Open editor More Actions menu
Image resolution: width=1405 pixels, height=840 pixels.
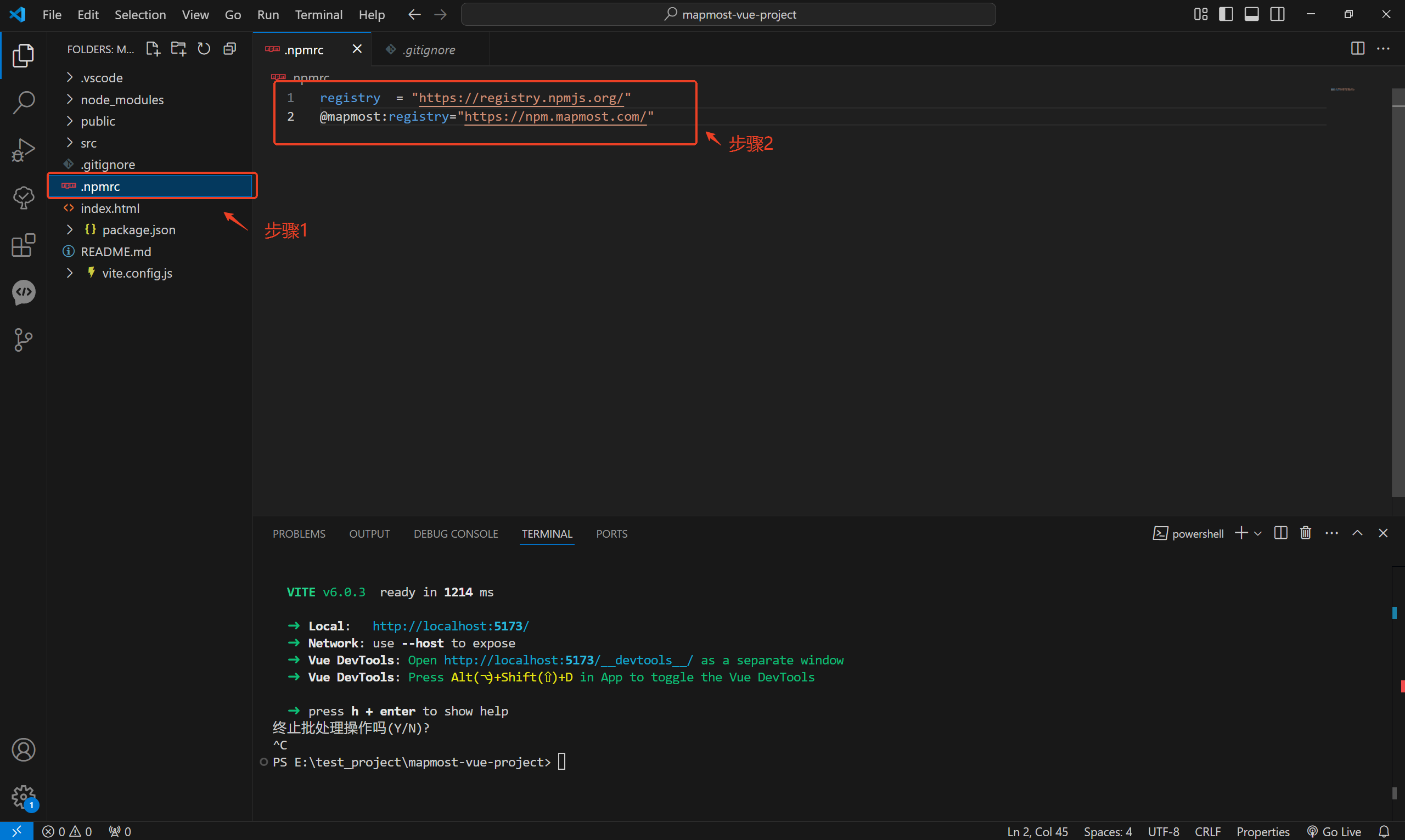tap(1383, 49)
